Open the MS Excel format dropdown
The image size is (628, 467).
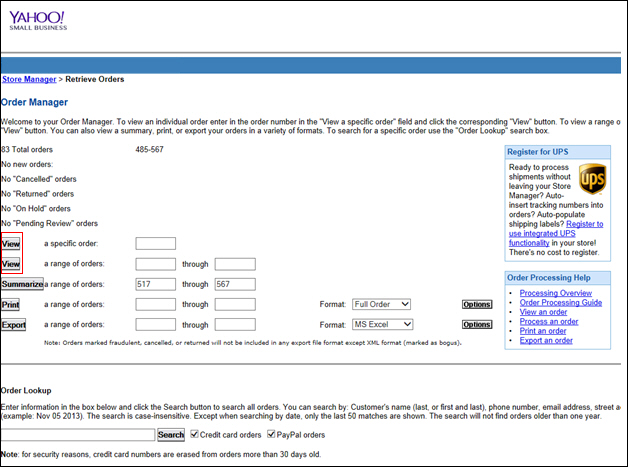[x=380, y=324]
